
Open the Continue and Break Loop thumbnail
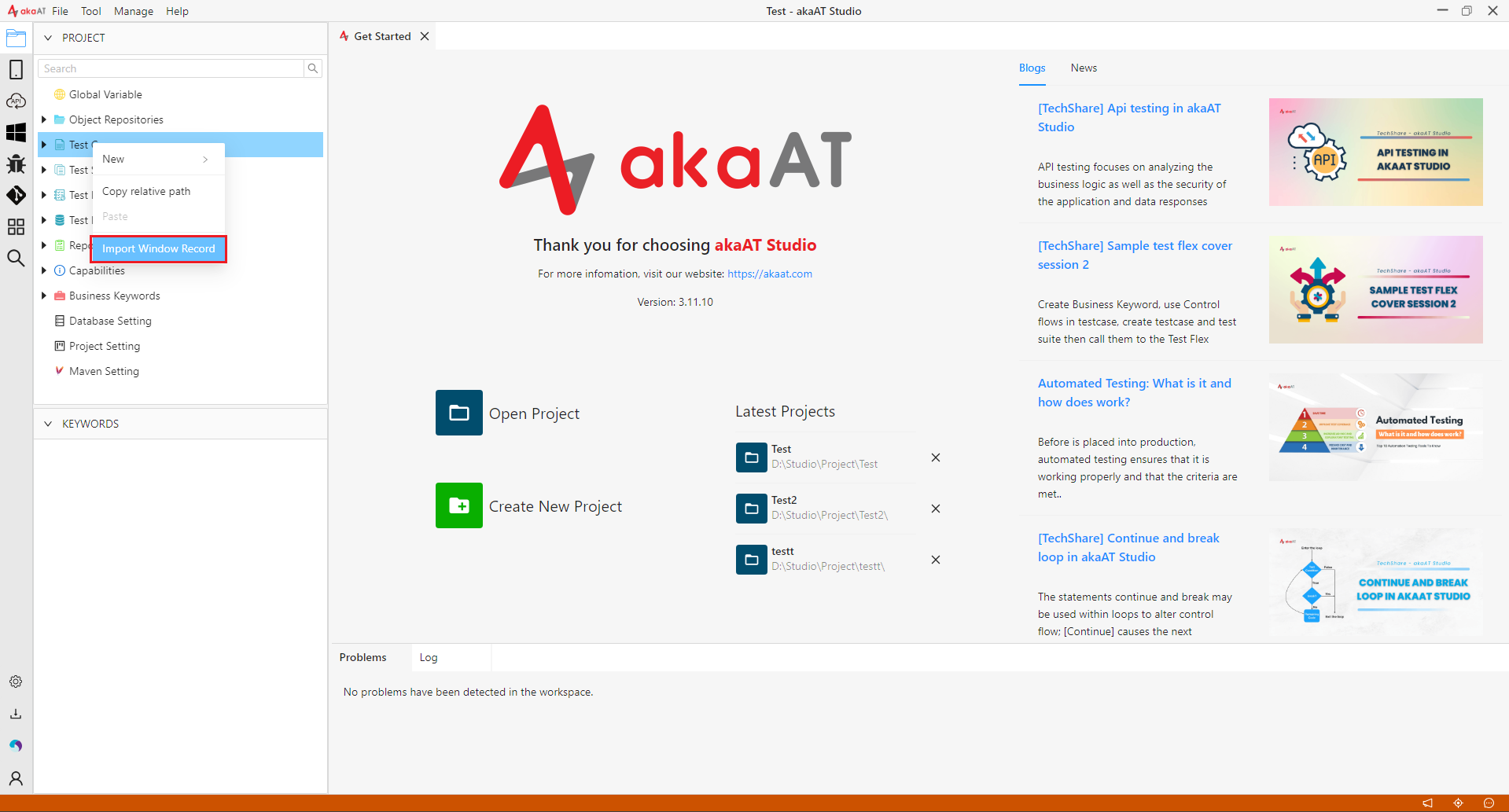[x=1375, y=582]
